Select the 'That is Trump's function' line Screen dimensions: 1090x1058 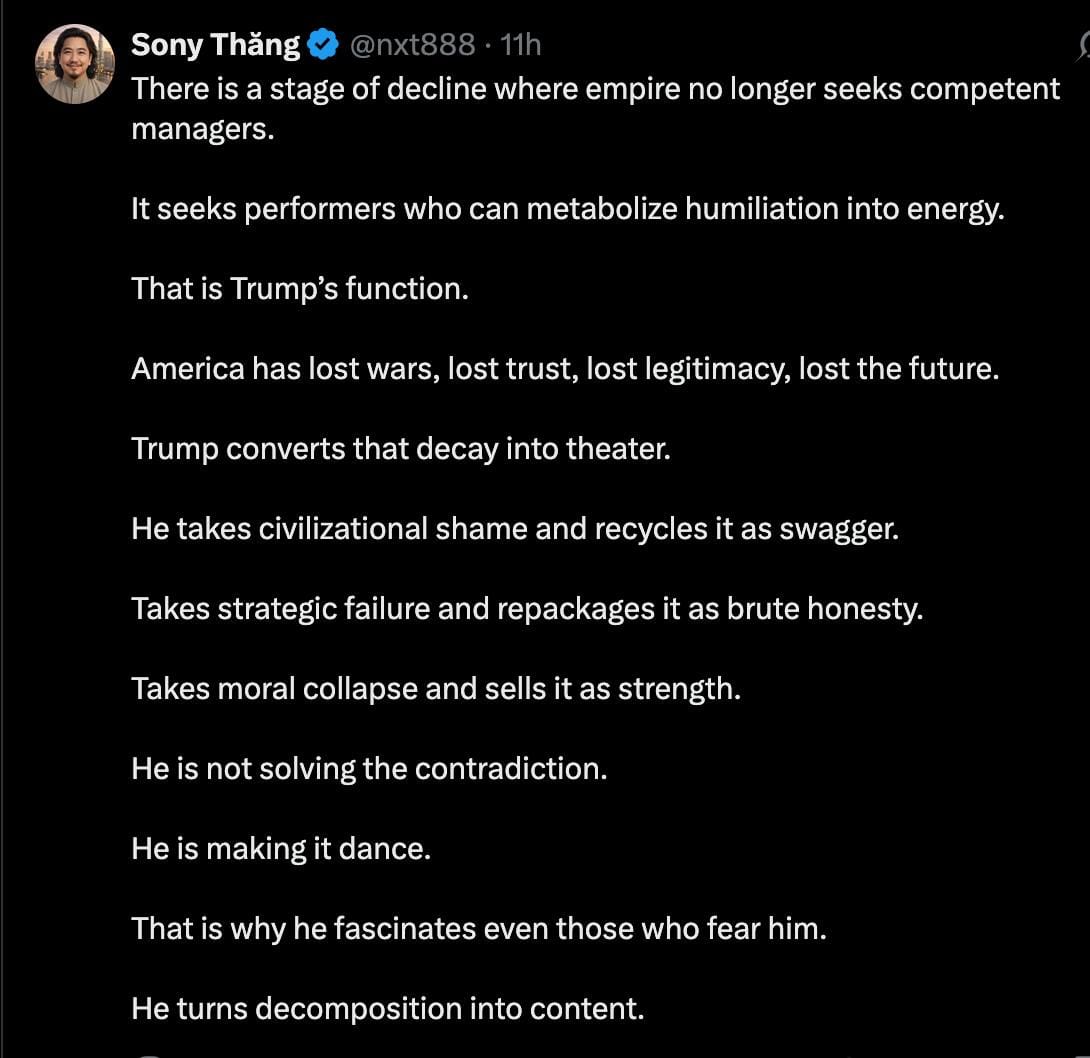[300, 288]
